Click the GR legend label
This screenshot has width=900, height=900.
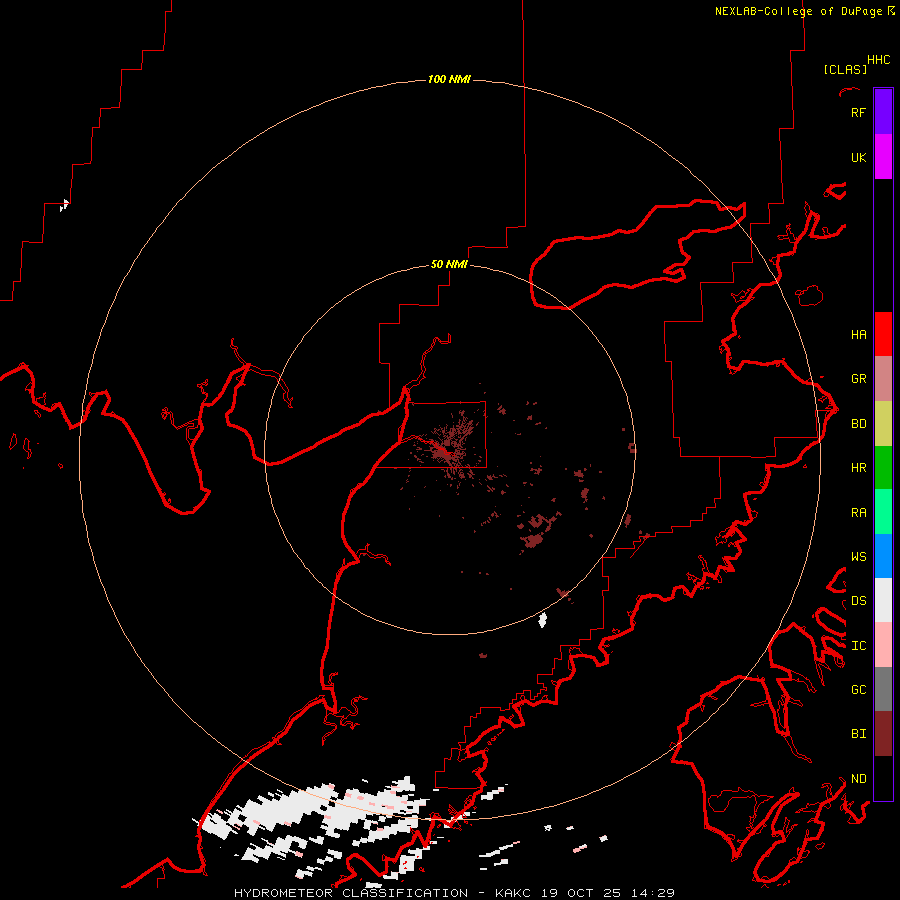(858, 379)
